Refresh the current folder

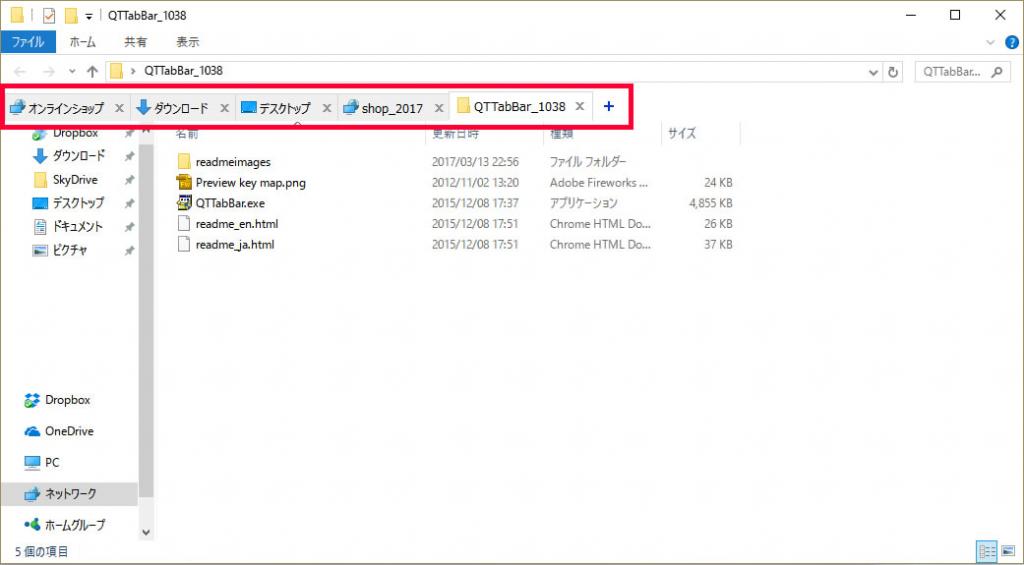tap(893, 72)
